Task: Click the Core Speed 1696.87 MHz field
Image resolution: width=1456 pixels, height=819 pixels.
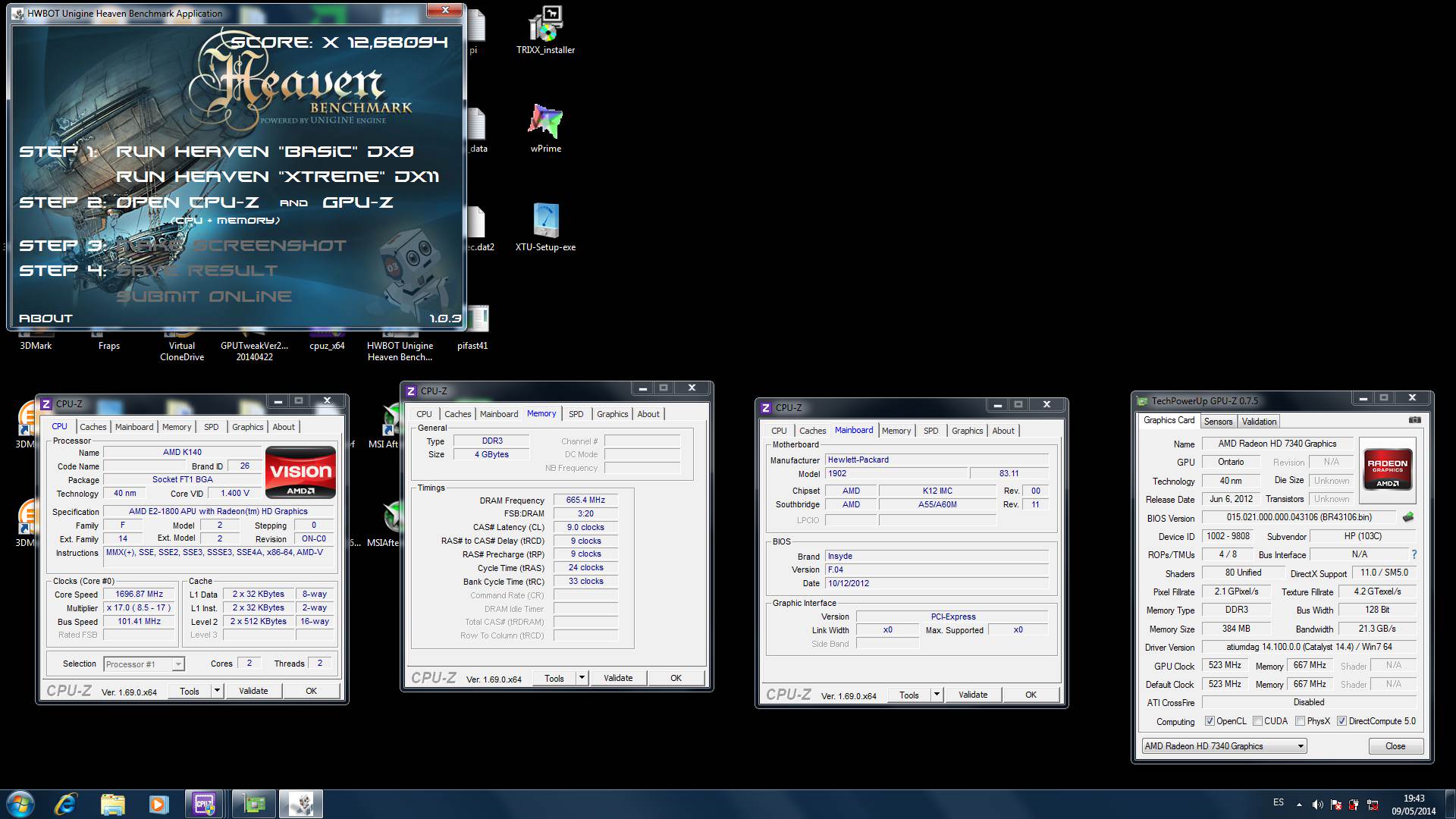Action: click(x=140, y=595)
